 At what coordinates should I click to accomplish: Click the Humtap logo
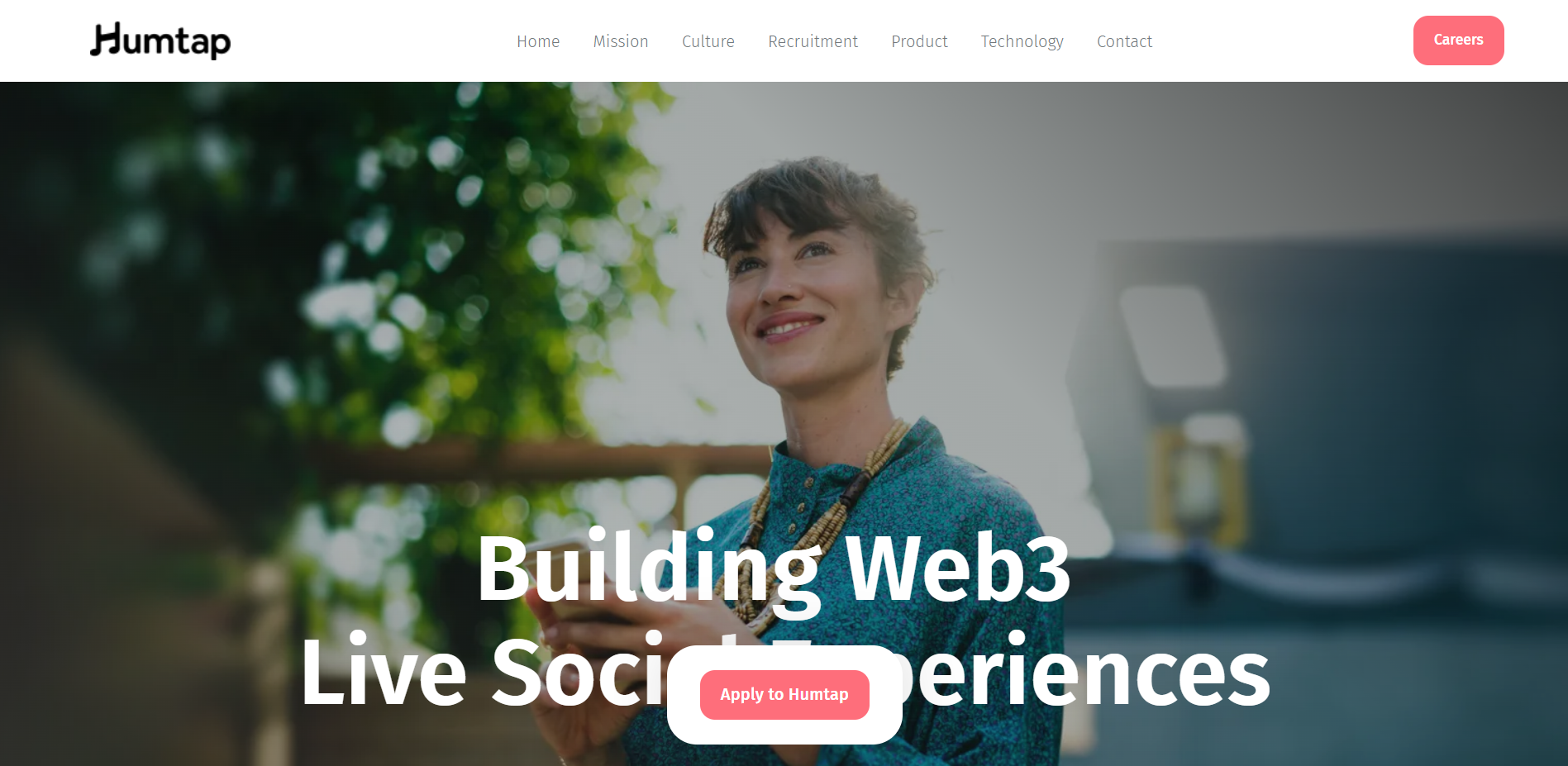(160, 40)
